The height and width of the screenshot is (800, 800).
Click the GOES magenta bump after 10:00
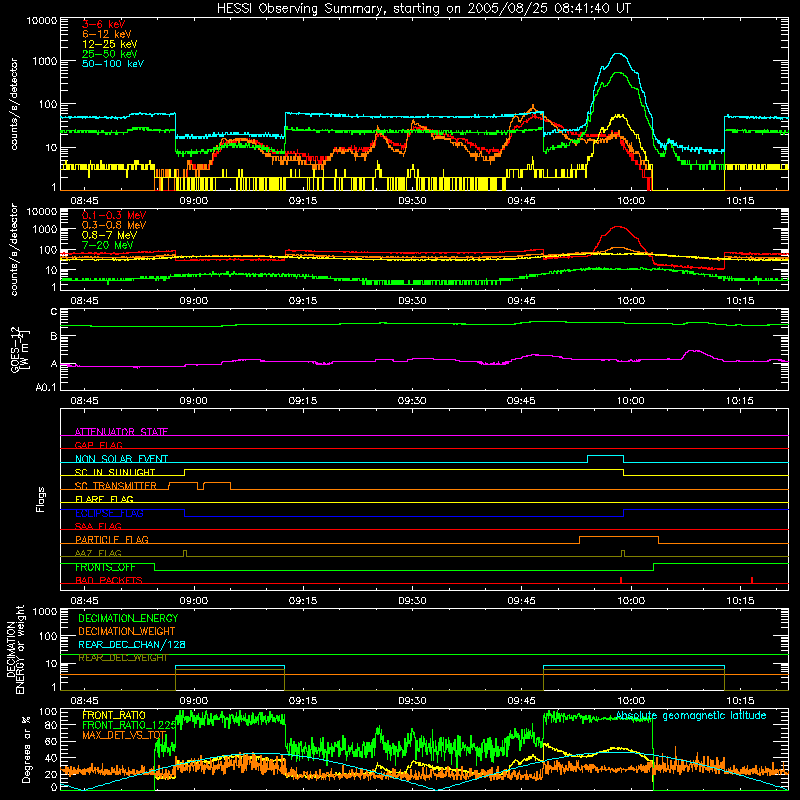point(692,351)
